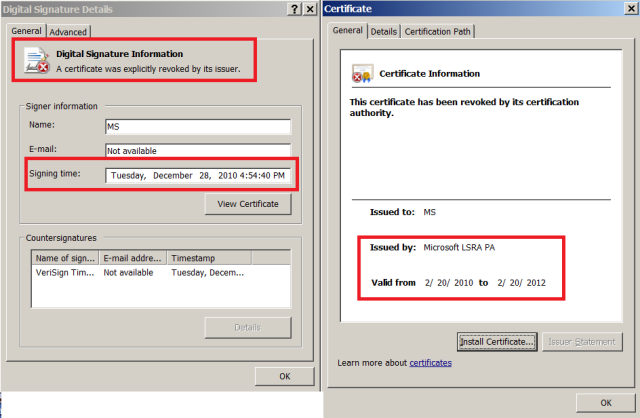Switch to the Advanced tab
The image size is (640, 418).
click(68, 32)
